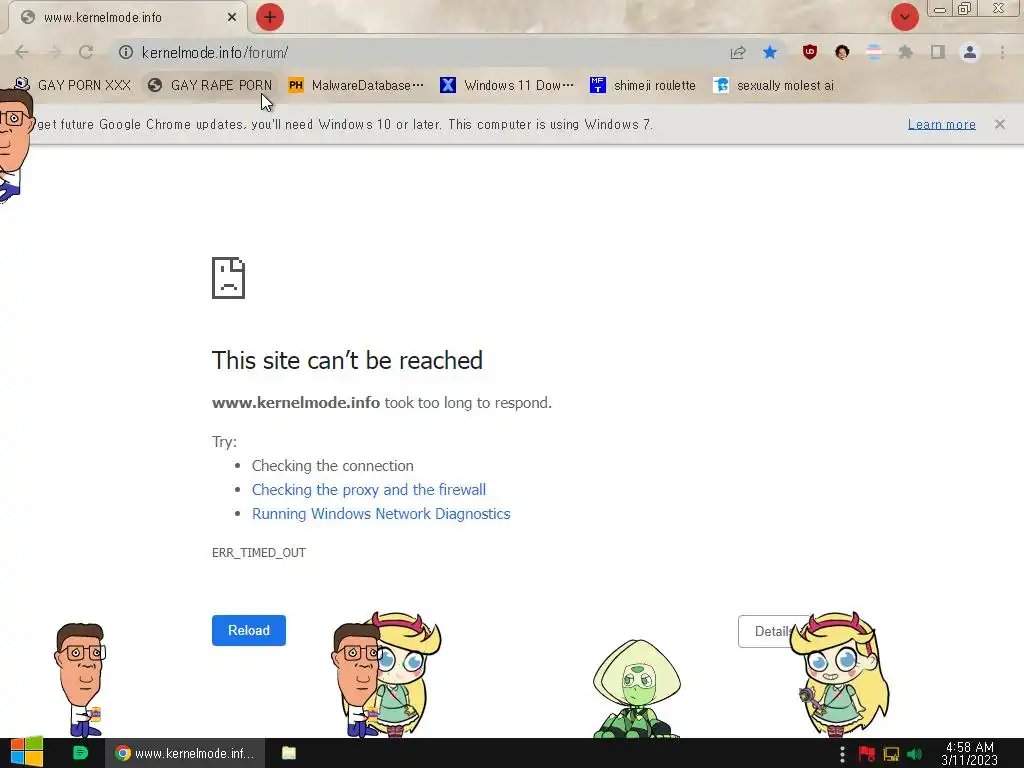The image size is (1024, 768).
Task: Click the share this page icon
Action: click(738, 52)
